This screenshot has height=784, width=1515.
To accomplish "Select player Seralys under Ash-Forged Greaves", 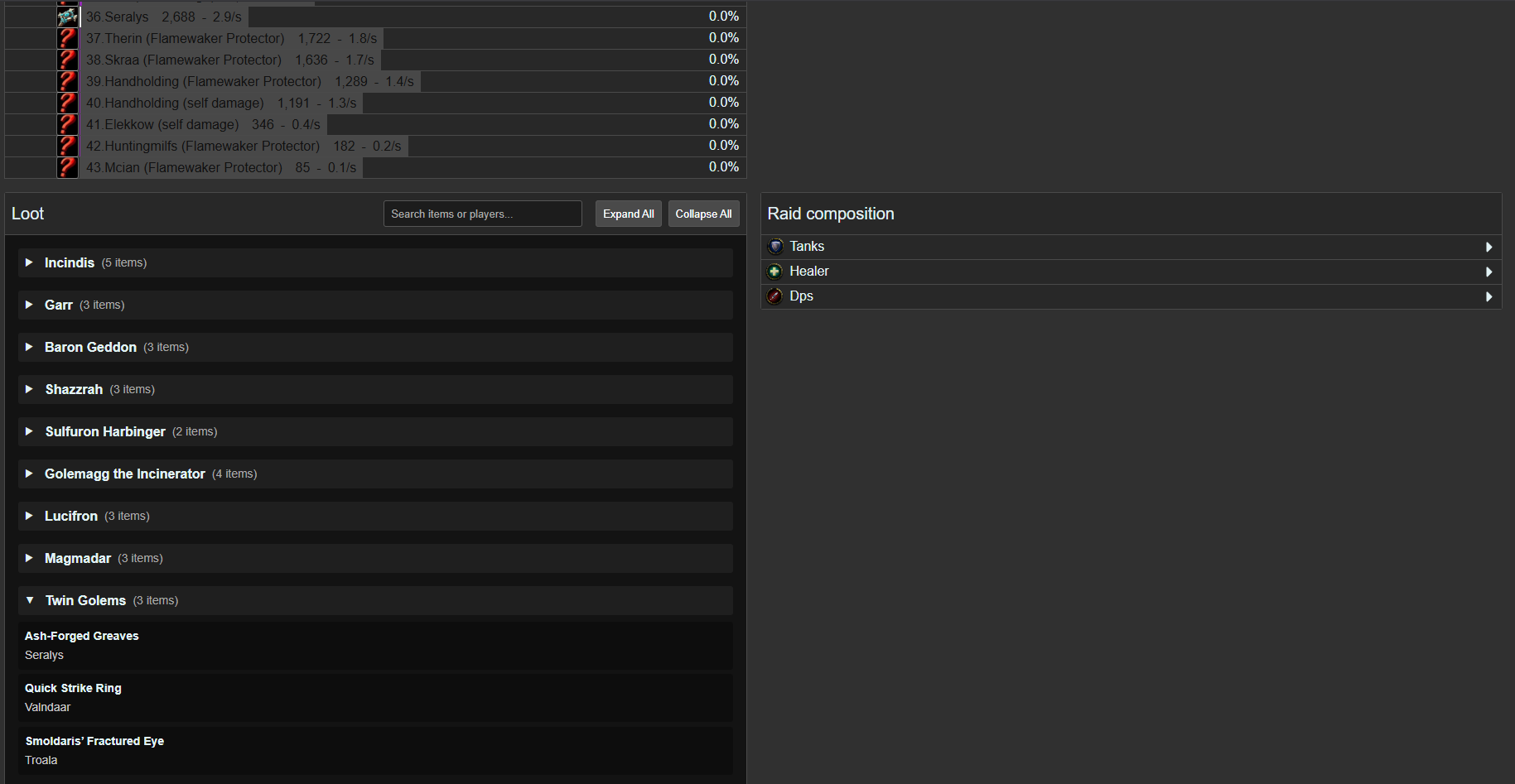I will tap(44, 655).
